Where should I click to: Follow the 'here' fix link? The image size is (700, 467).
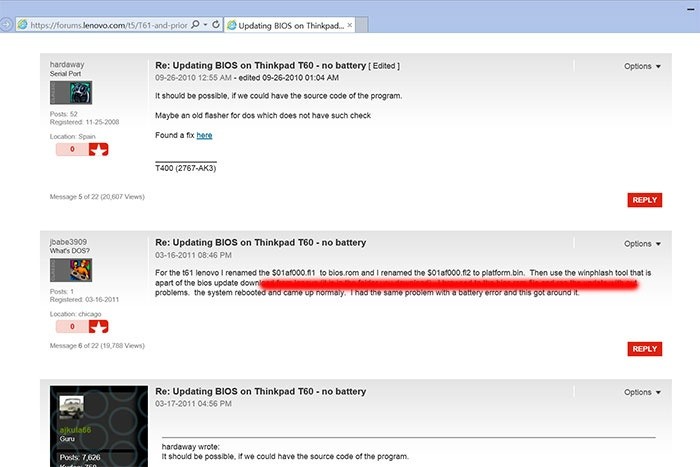204,135
